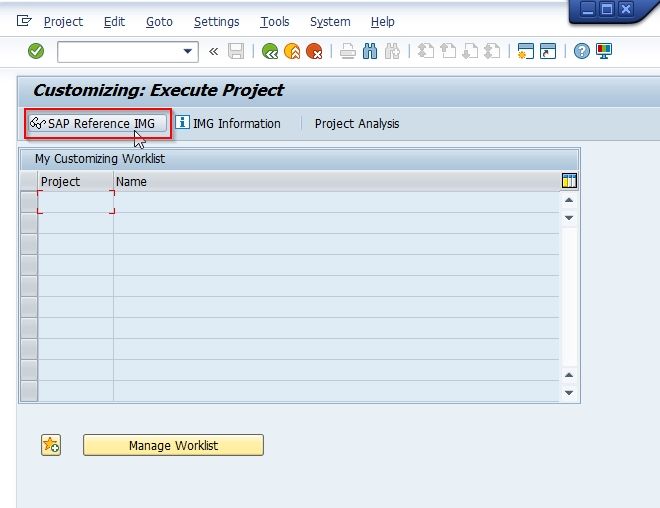Click the yellow Exit icon
Image resolution: width=660 pixels, height=508 pixels.
292,51
